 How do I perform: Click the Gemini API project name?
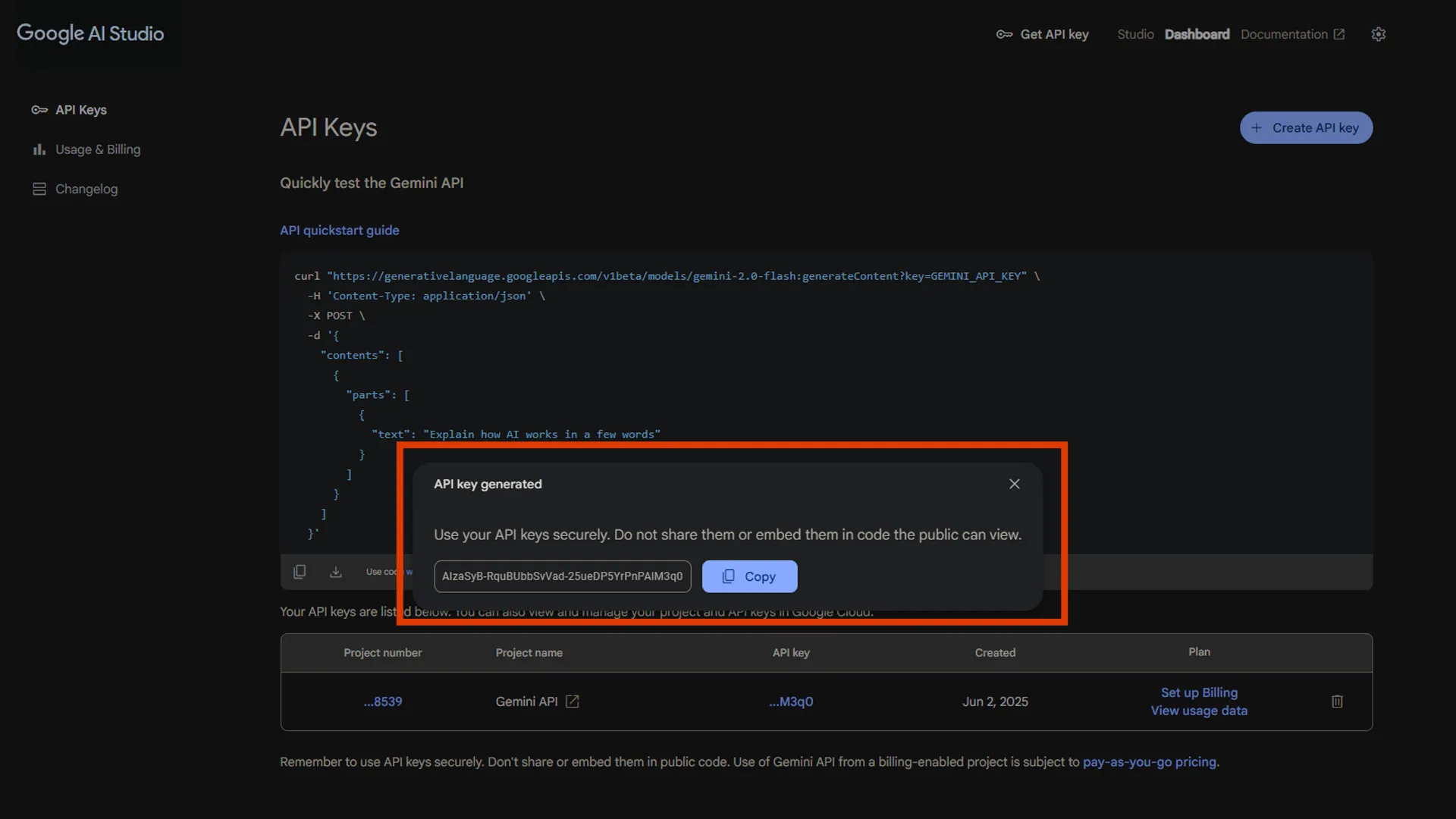tap(526, 701)
